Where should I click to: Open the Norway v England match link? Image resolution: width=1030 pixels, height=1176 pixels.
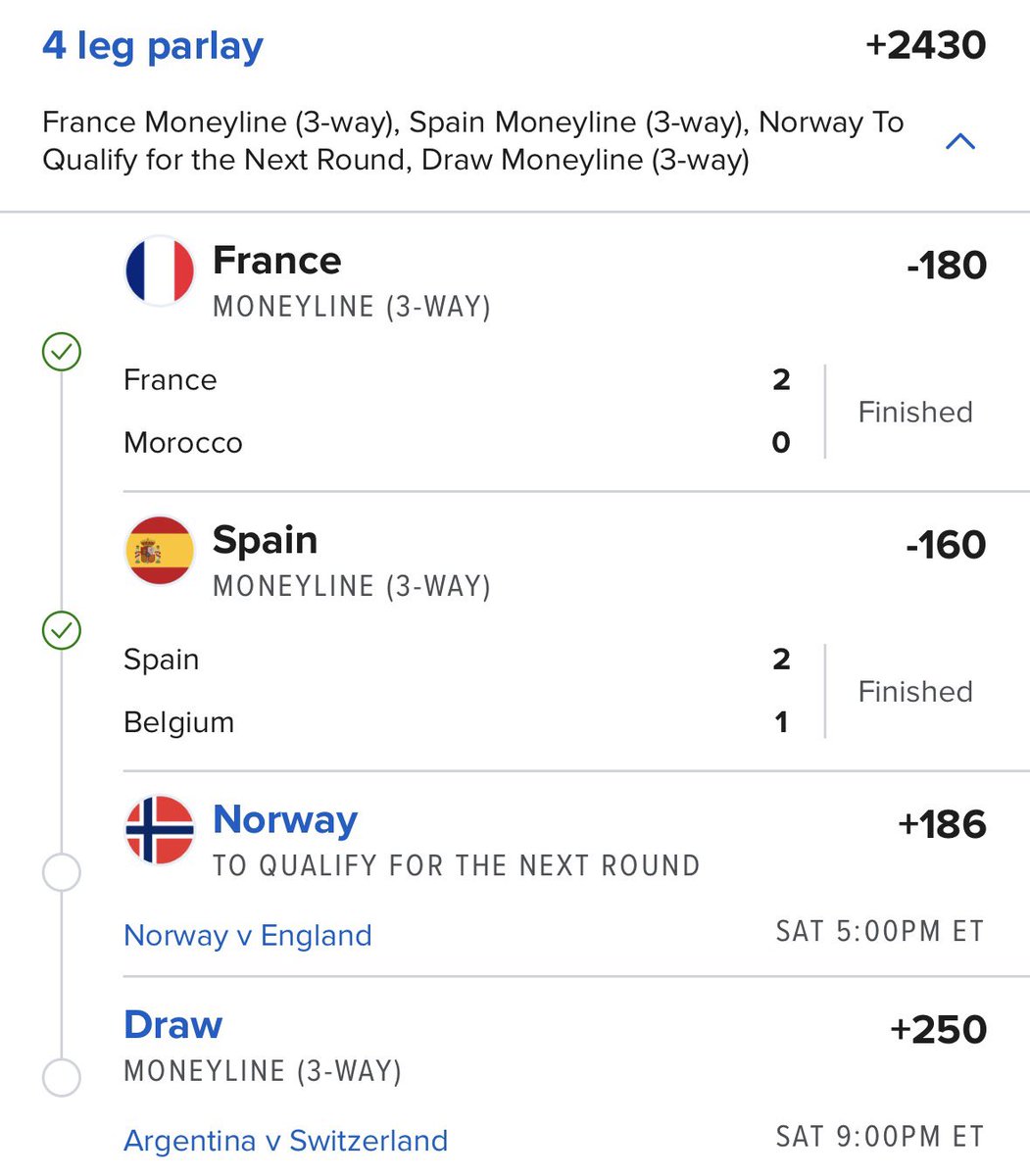point(248,936)
